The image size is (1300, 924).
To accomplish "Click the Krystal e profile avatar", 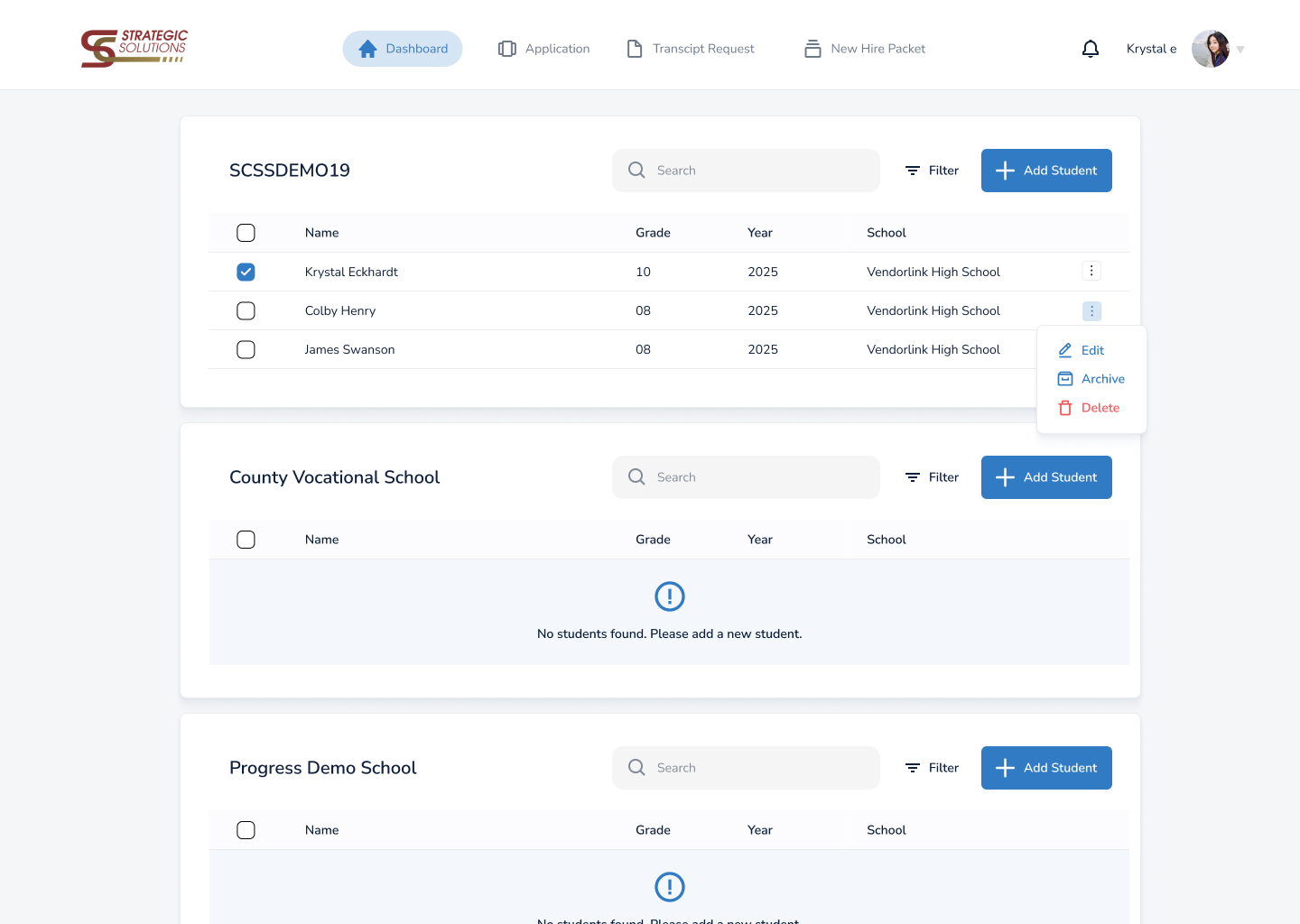I will click(x=1211, y=49).
